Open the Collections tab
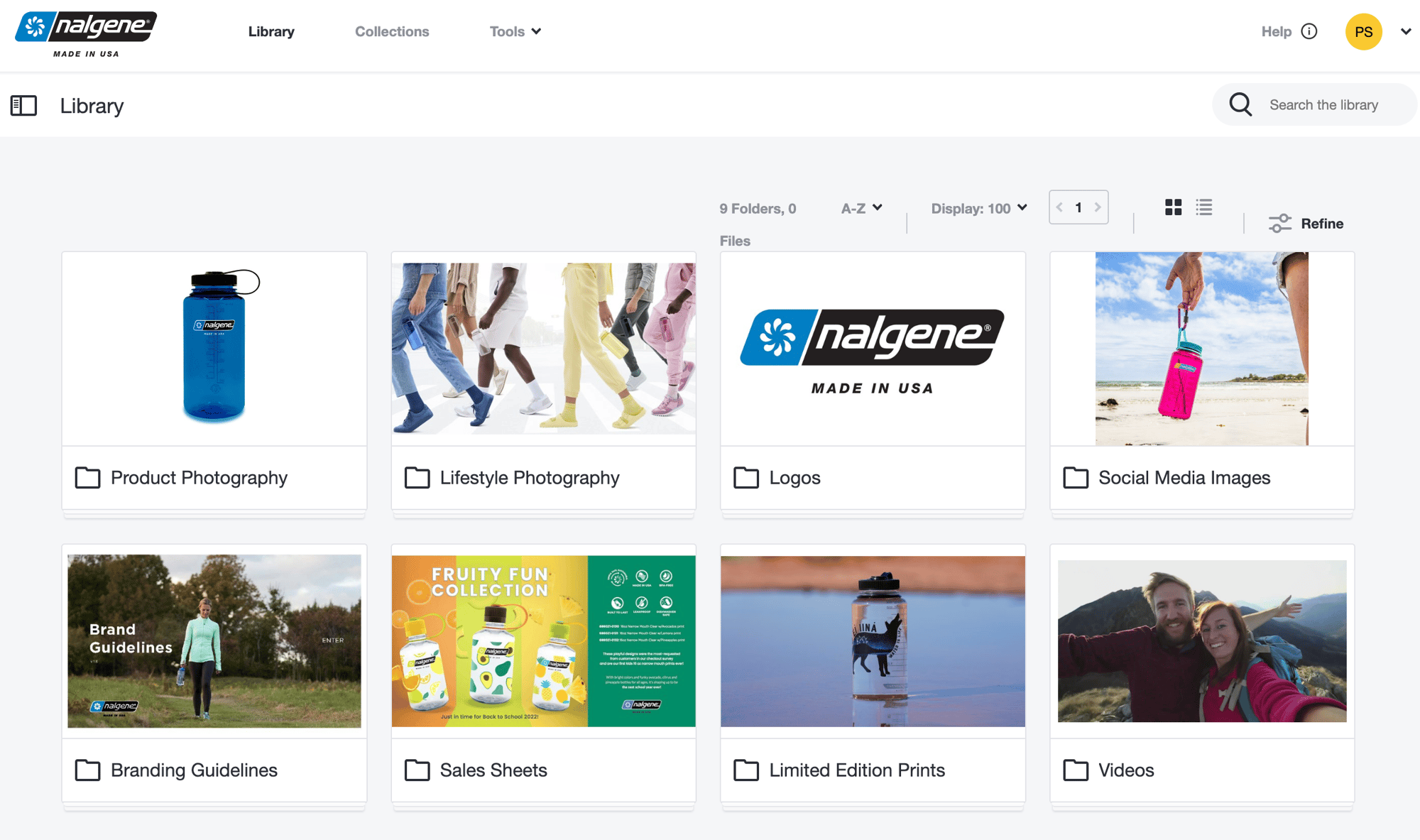The image size is (1420, 840). pos(392,31)
